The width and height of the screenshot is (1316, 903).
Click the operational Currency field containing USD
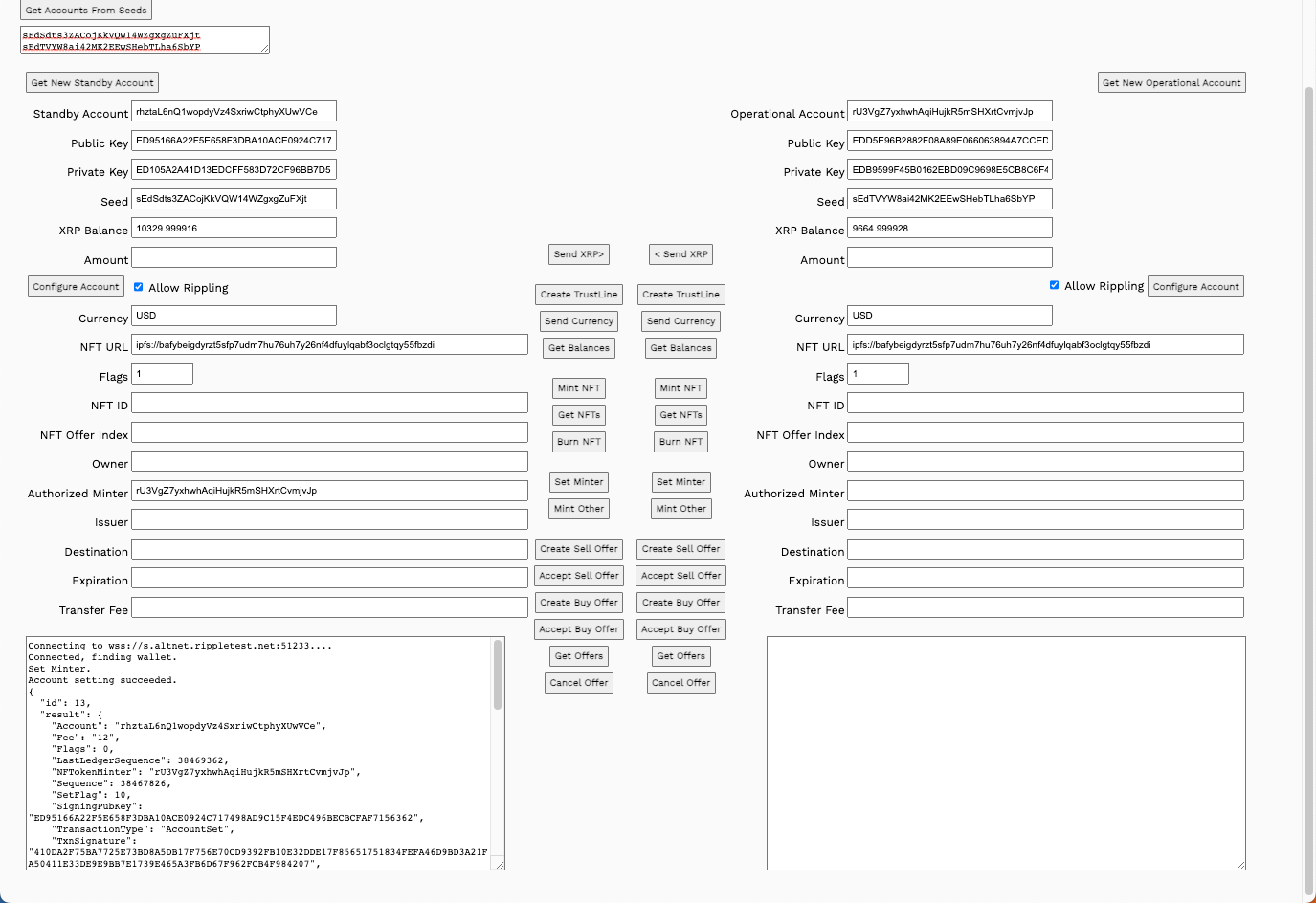tap(949, 316)
